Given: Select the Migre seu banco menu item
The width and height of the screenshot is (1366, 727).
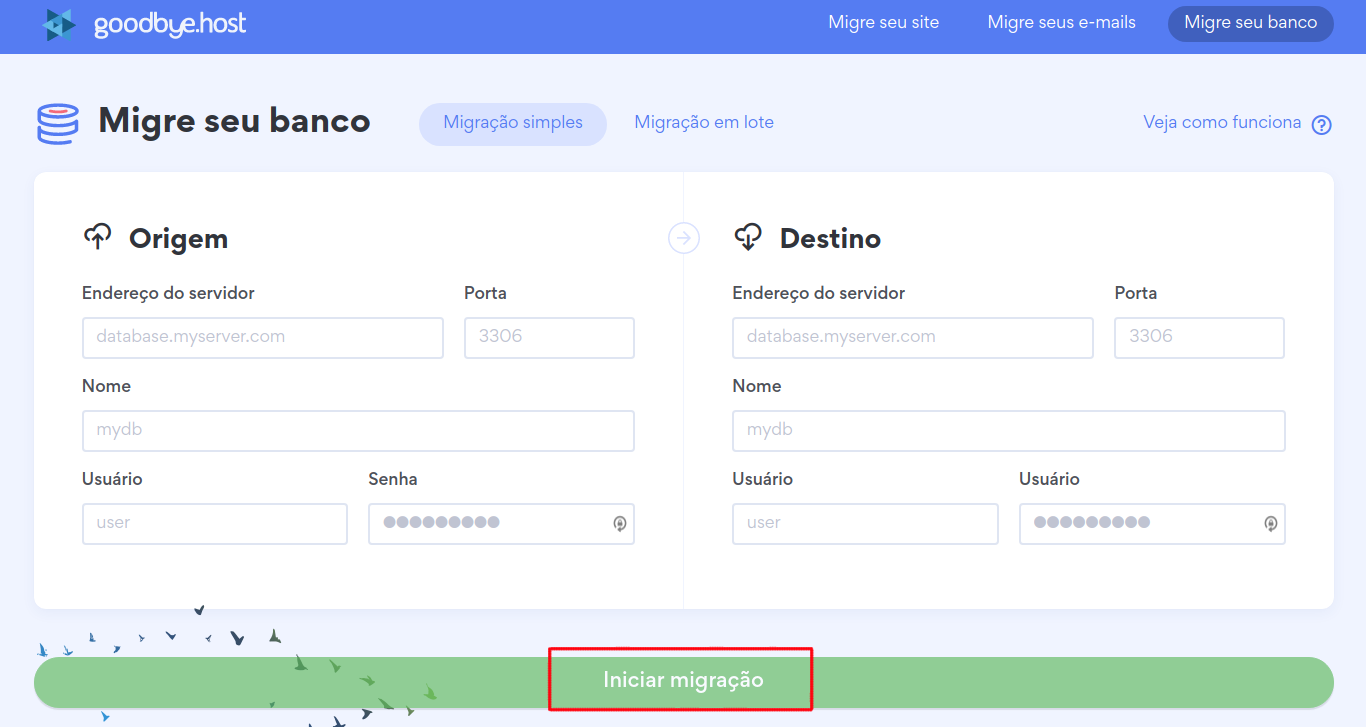Looking at the screenshot, I should pyautogui.click(x=1250, y=23).
